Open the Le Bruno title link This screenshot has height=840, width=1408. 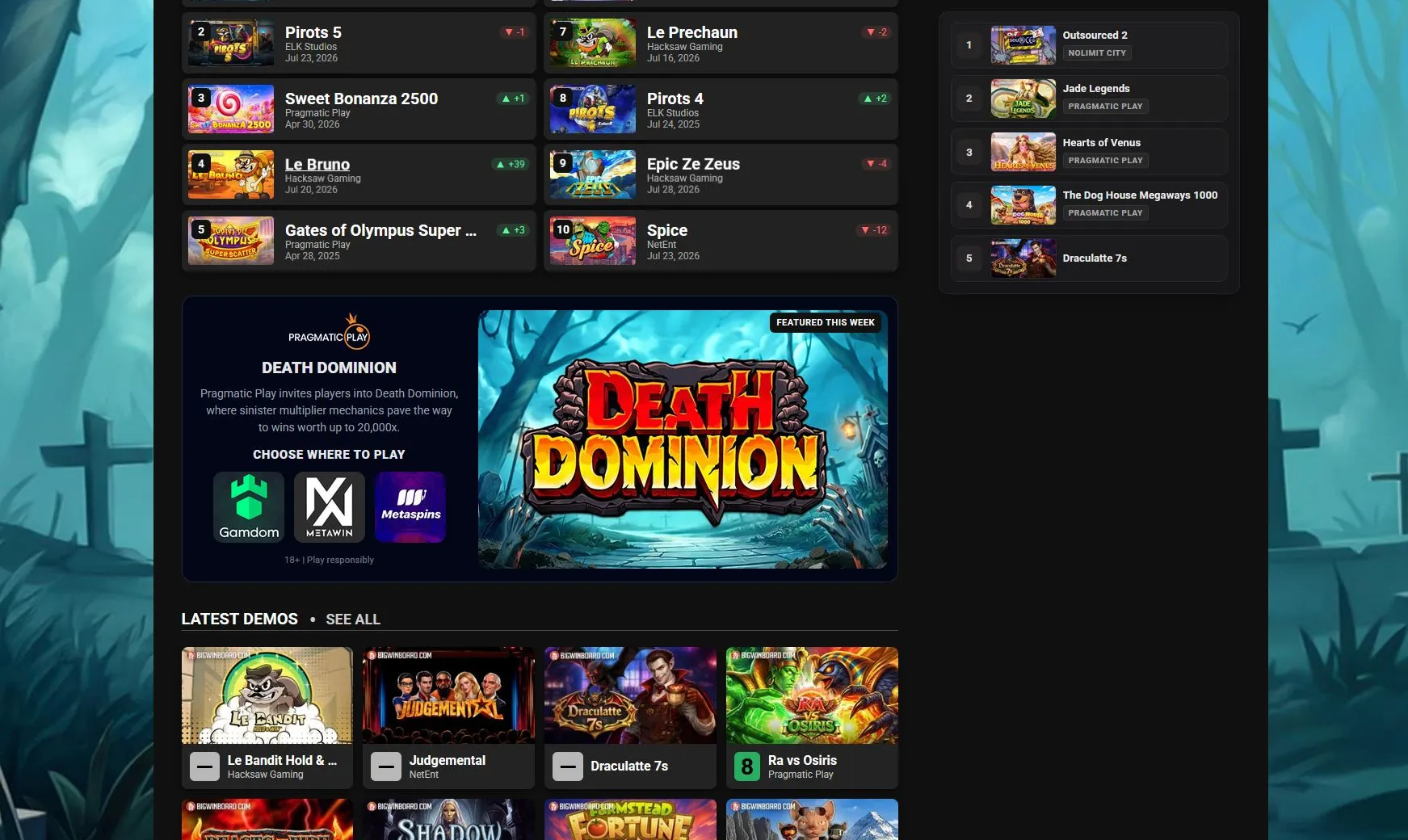317,165
